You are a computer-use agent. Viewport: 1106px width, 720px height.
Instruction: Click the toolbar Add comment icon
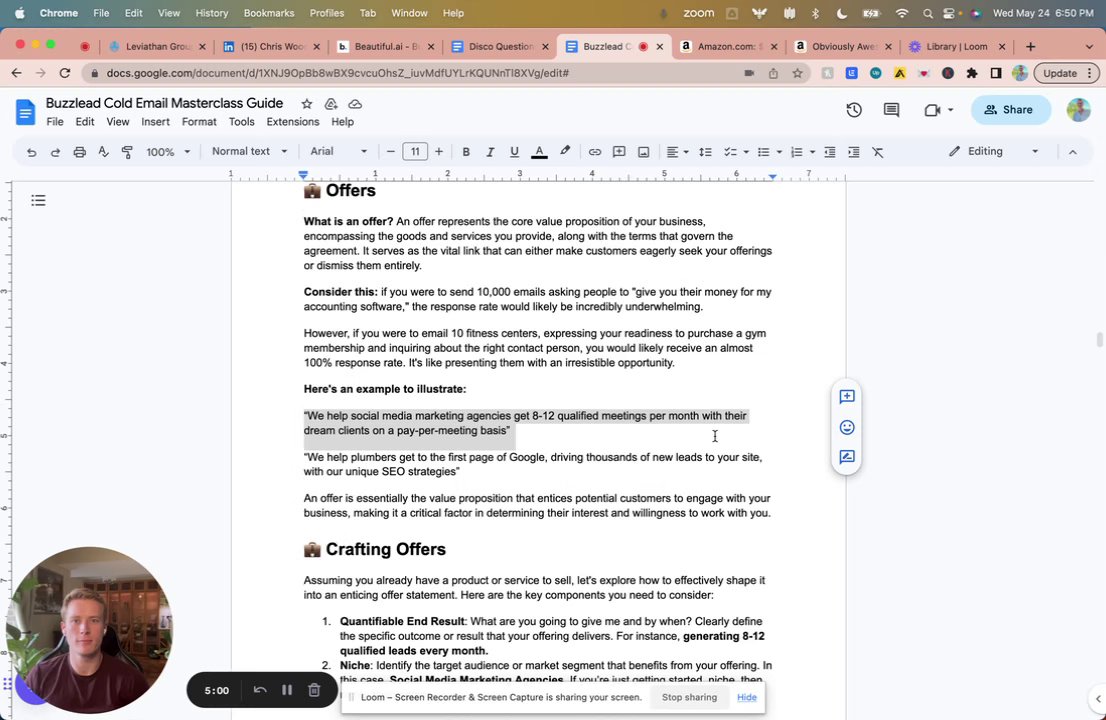coord(619,152)
